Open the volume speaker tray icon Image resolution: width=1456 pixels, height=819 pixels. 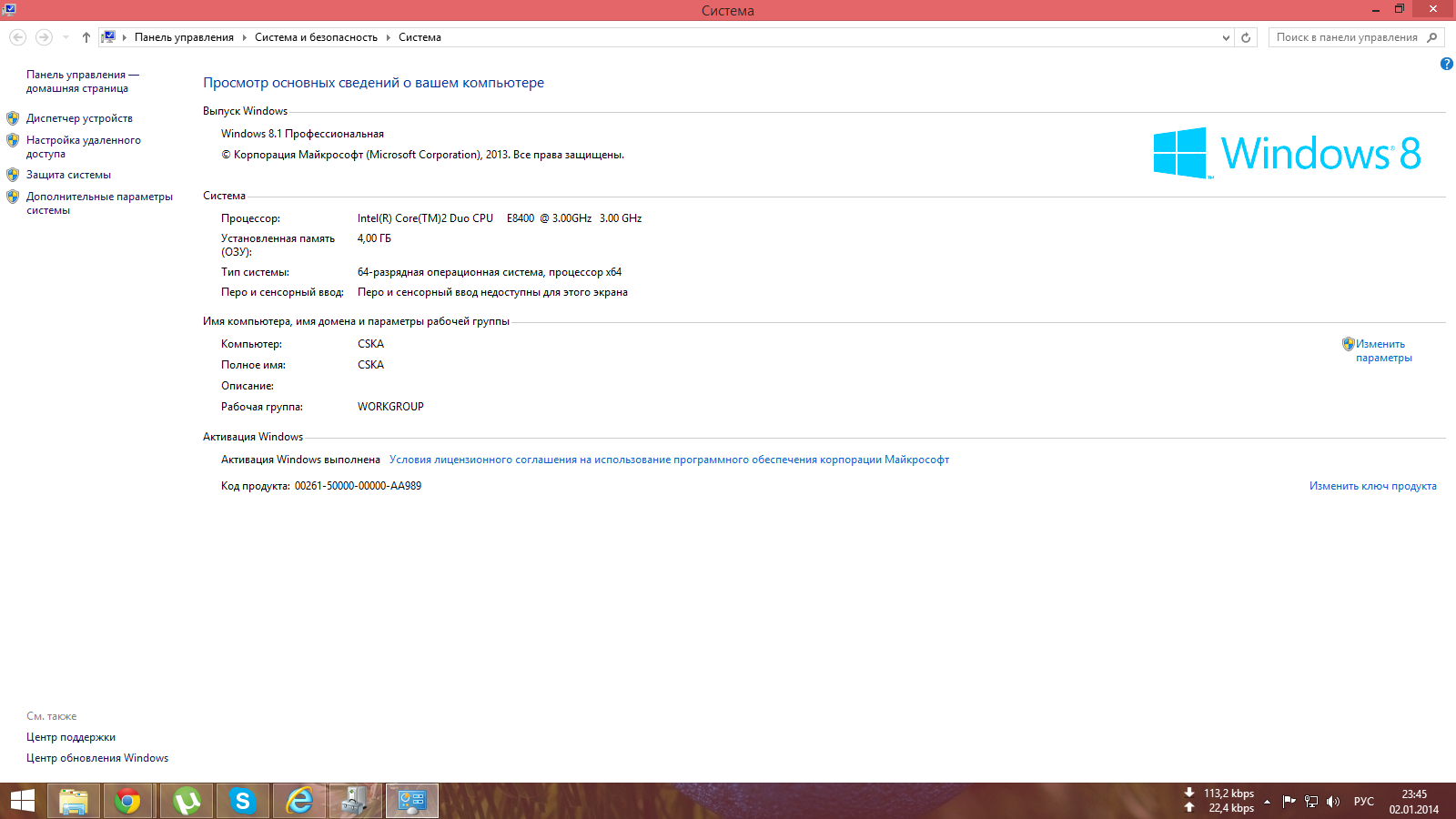[1333, 802]
